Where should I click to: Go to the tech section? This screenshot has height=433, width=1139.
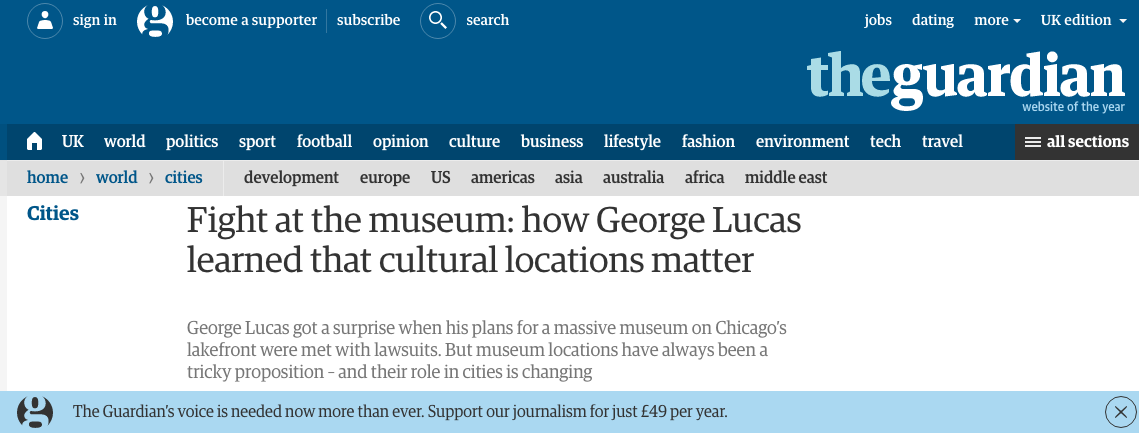[x=885, y=142]
